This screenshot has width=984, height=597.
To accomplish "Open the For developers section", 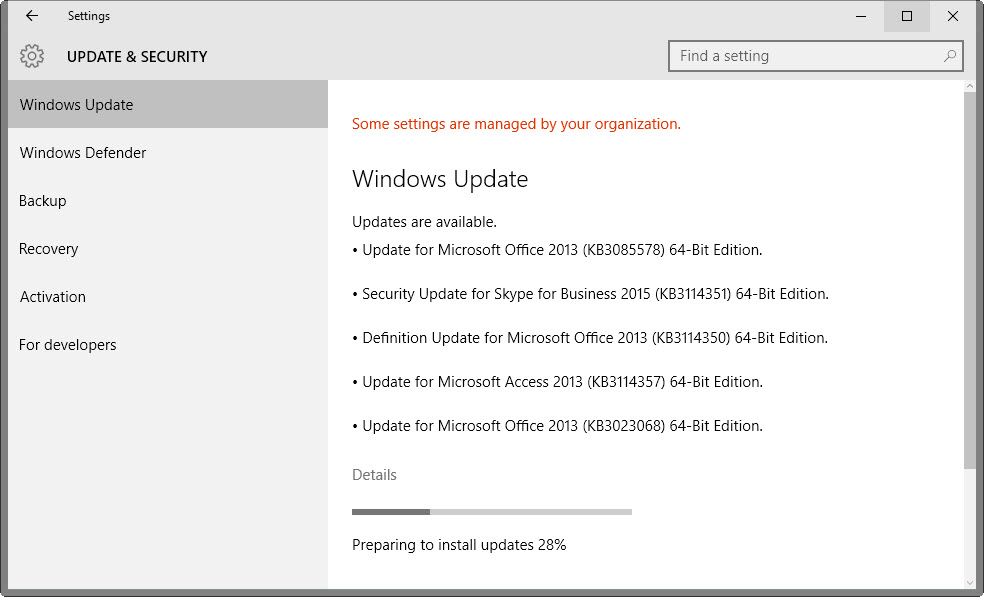I will click(x=168, y=345).
